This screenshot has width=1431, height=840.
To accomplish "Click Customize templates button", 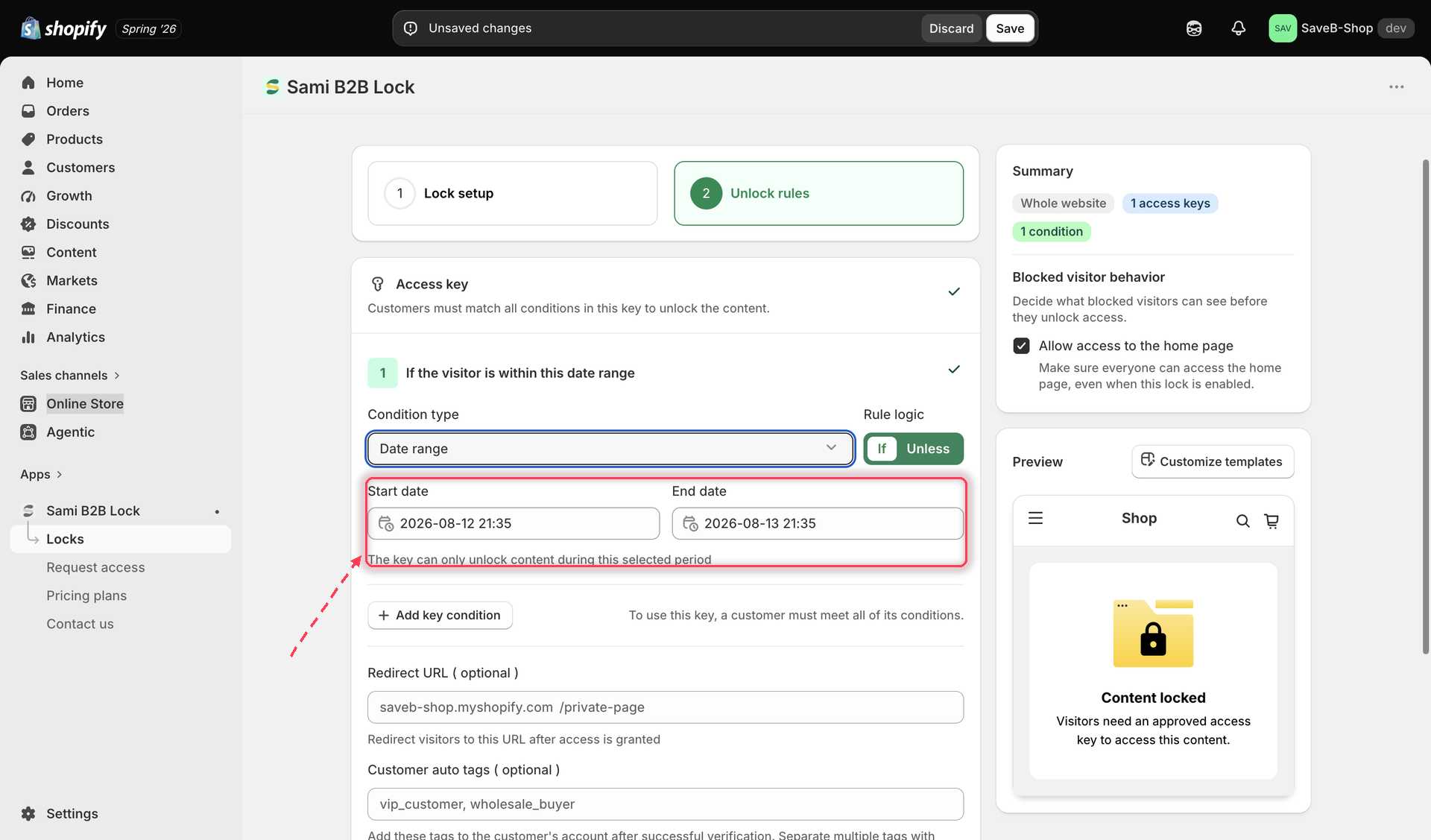I will [1213, 462].
